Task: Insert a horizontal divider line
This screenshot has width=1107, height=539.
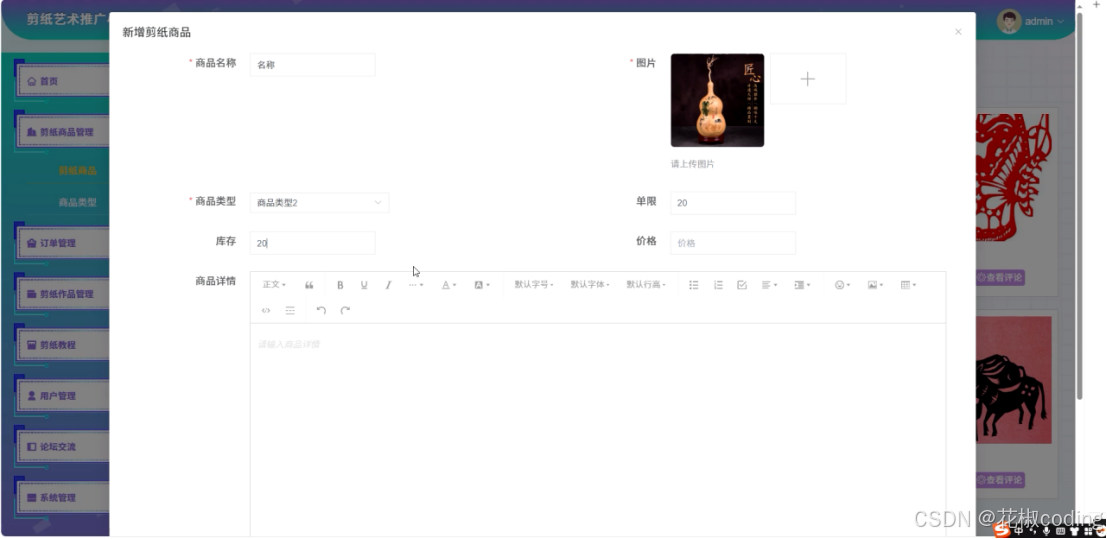Action: pos(290,310)
